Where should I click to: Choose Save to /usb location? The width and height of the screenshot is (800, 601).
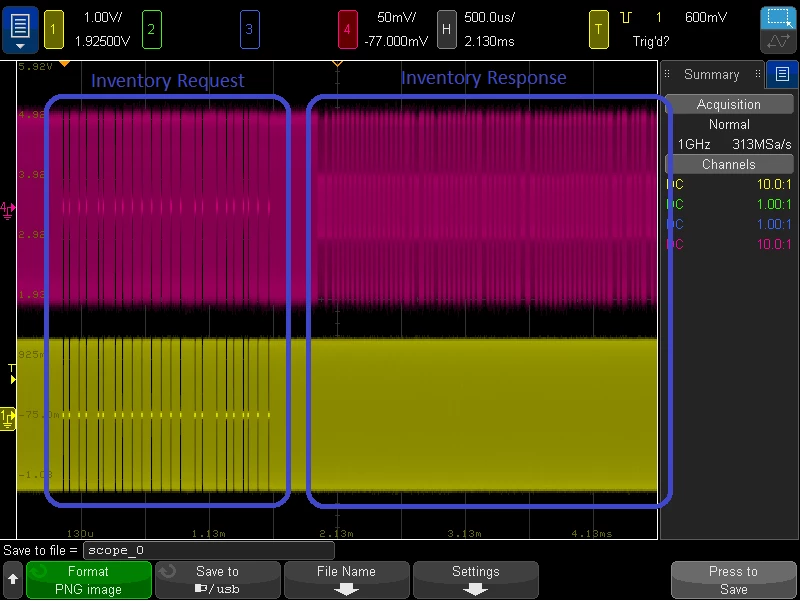[x=217, y=580]
